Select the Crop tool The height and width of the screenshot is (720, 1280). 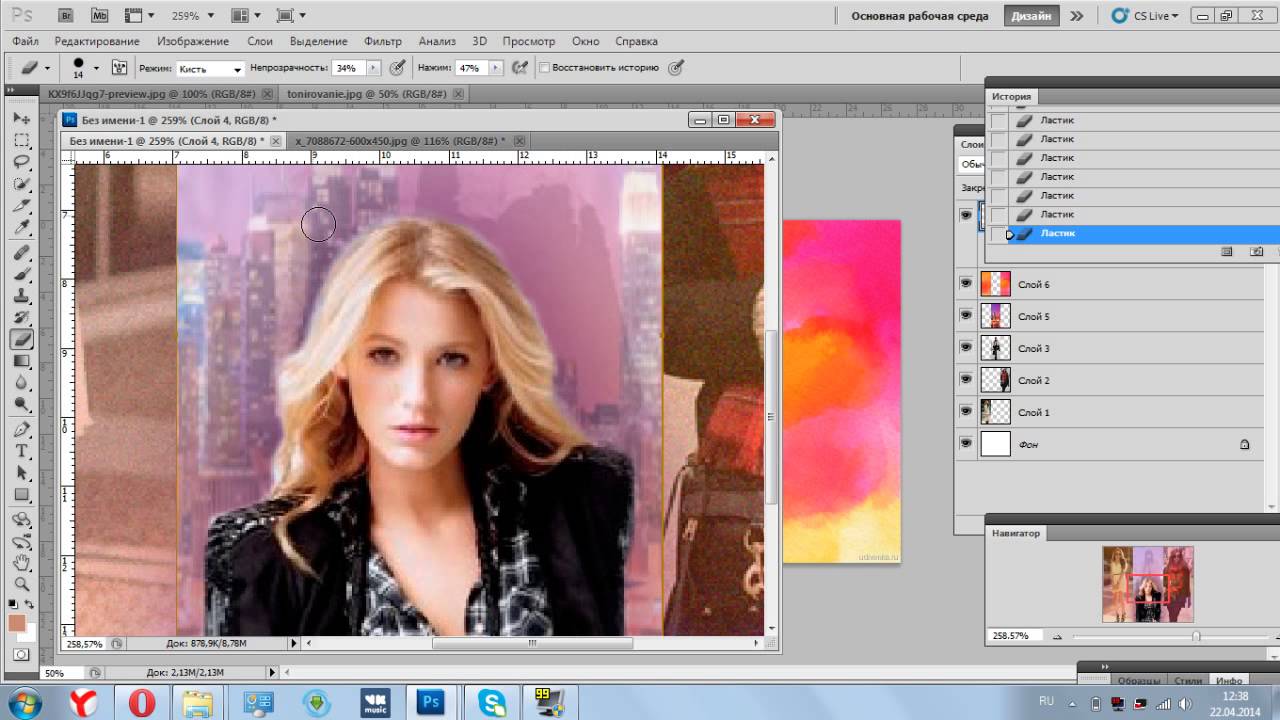click(x=22, y=206)
